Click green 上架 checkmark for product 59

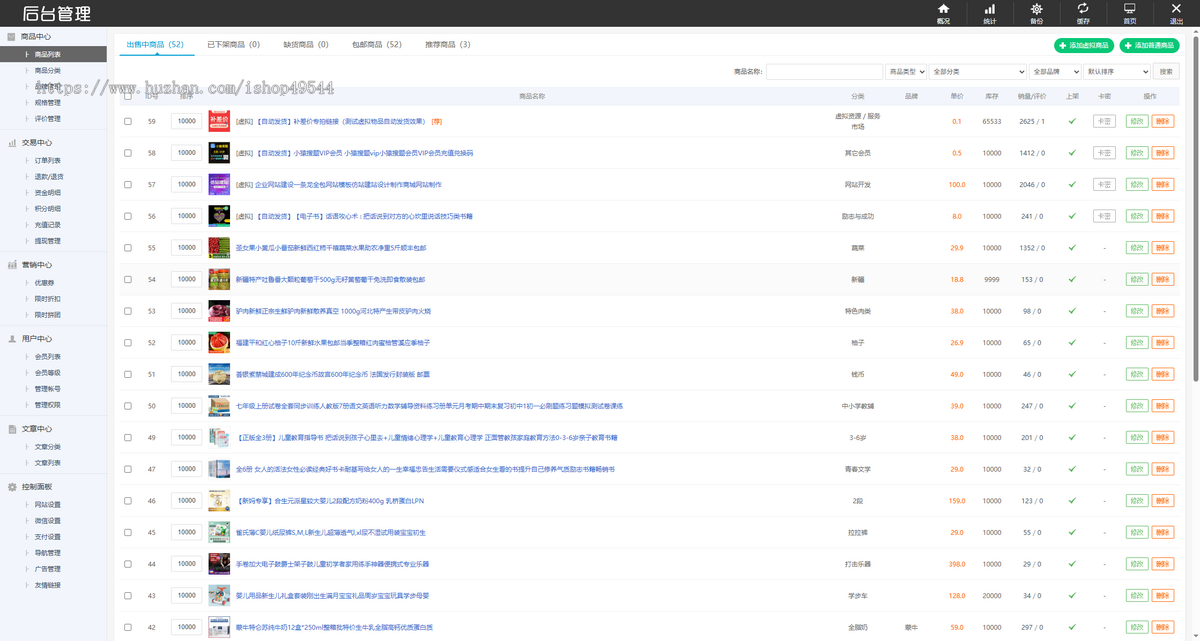point(1072,121)
